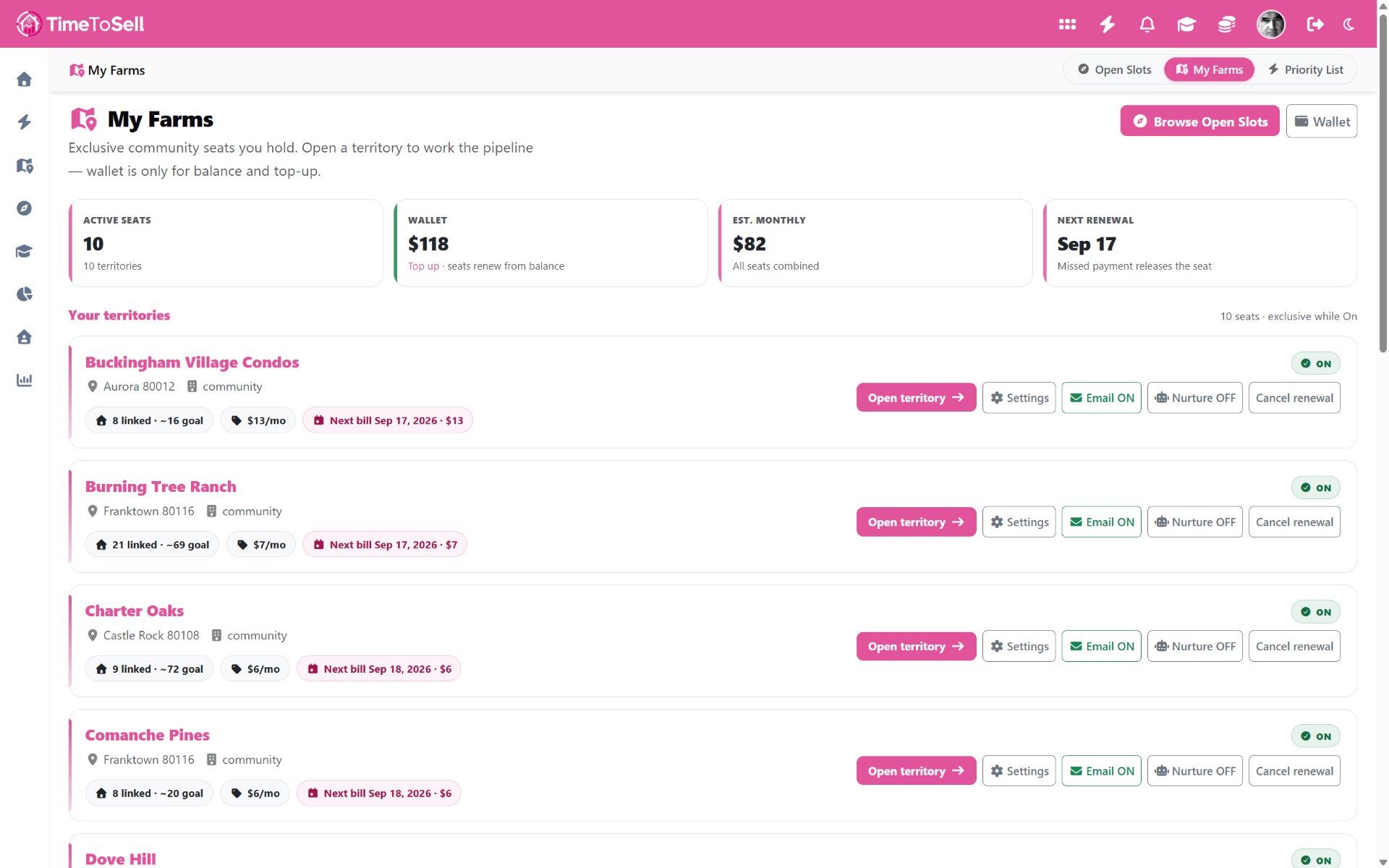Viewport: 1389px width, 868px height.
Task: Click the '$13/mo' price tag chip
Action: (x=258, y=420)
